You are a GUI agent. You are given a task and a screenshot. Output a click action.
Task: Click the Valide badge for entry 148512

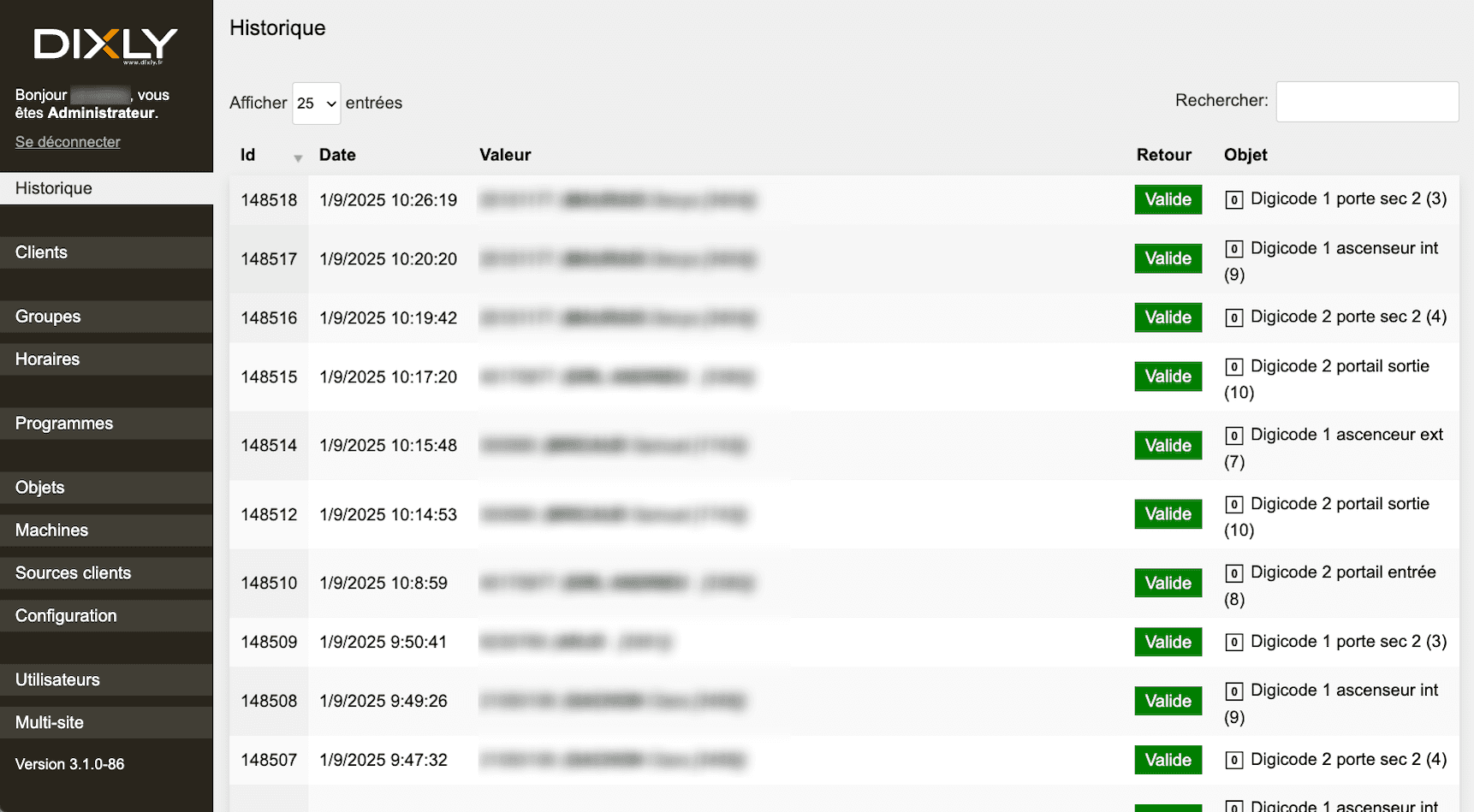[x=1168, y=514]
